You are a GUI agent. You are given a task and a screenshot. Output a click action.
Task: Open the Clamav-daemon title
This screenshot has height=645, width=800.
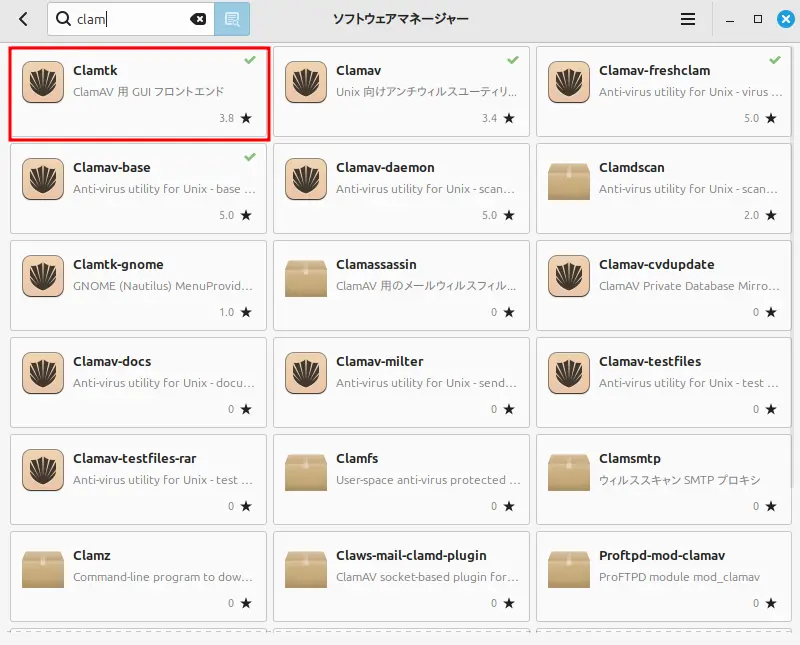click(x=385, y=167)
